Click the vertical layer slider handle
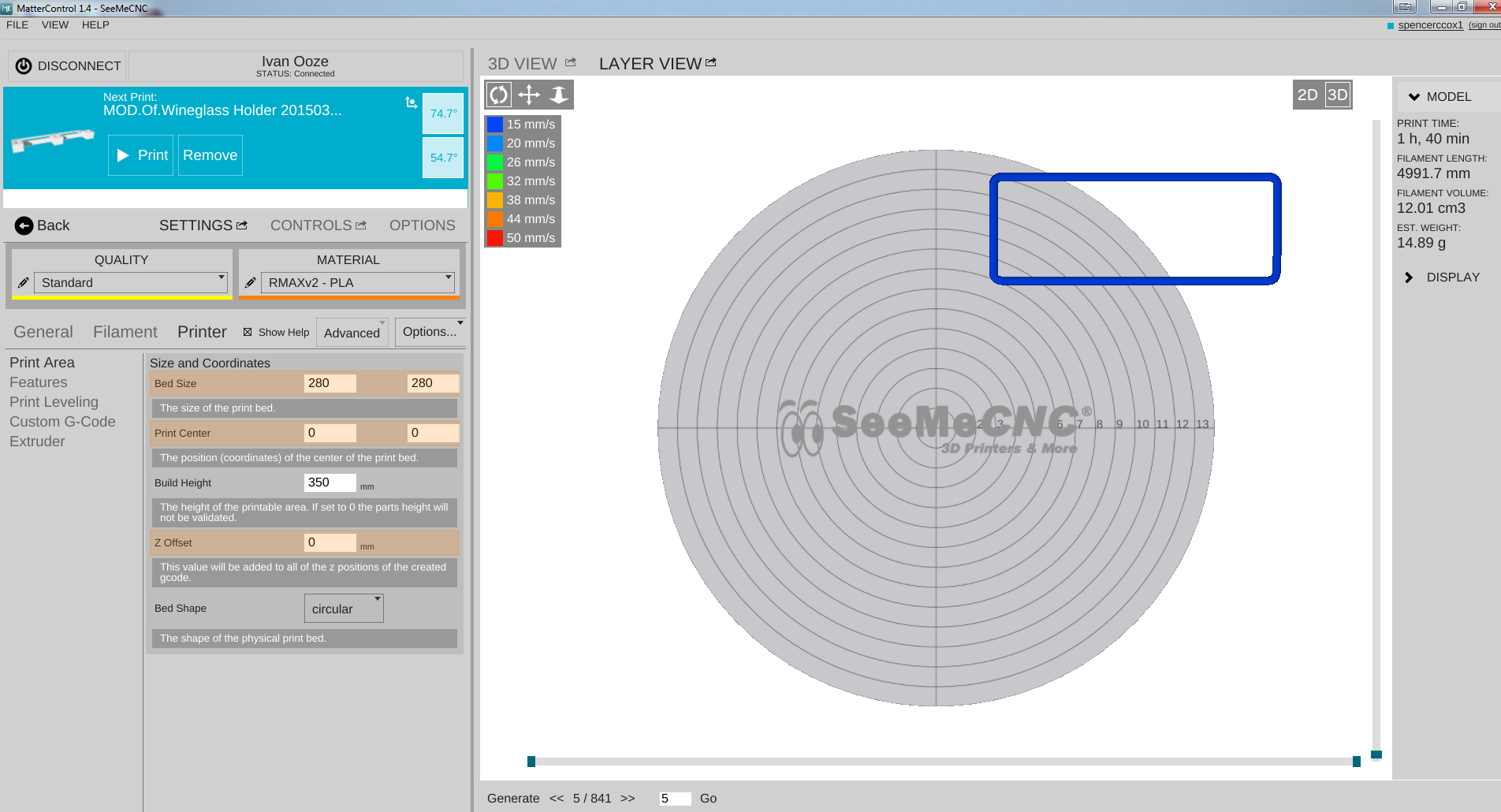This screenshot has width=1501, height=812. tap(1376, 754)
